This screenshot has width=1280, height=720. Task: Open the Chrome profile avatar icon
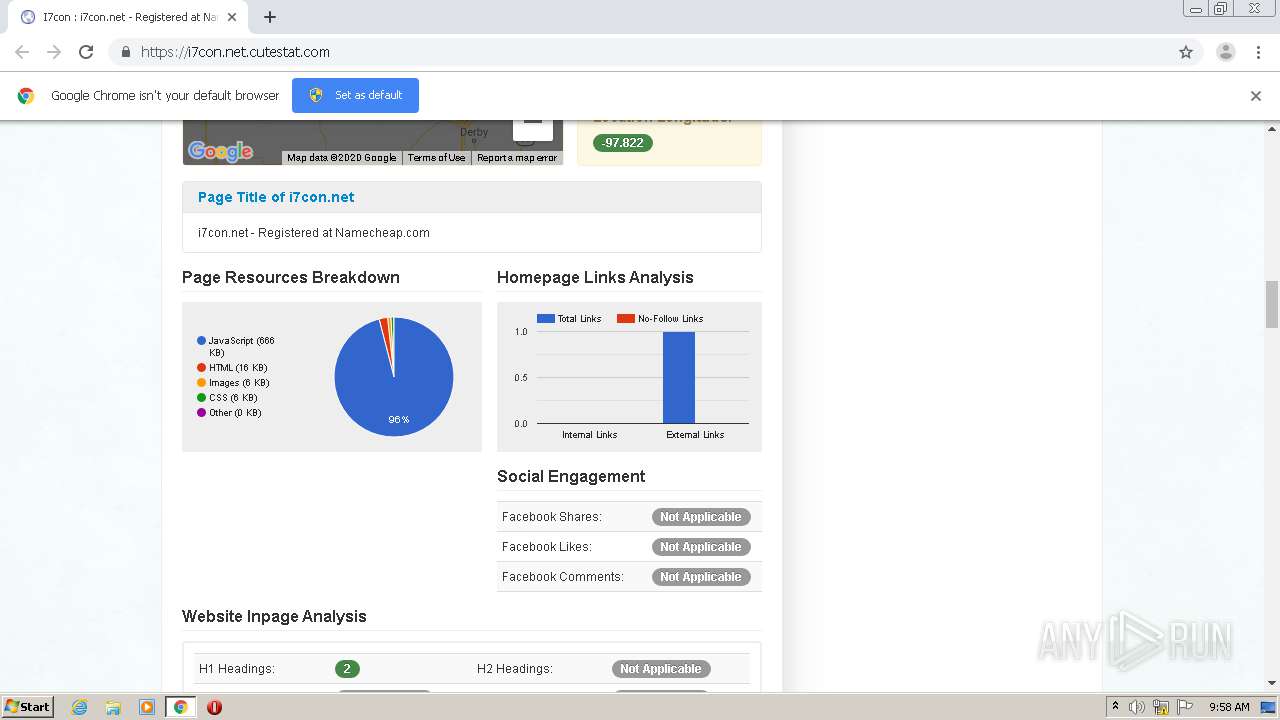click(1226, 52)
